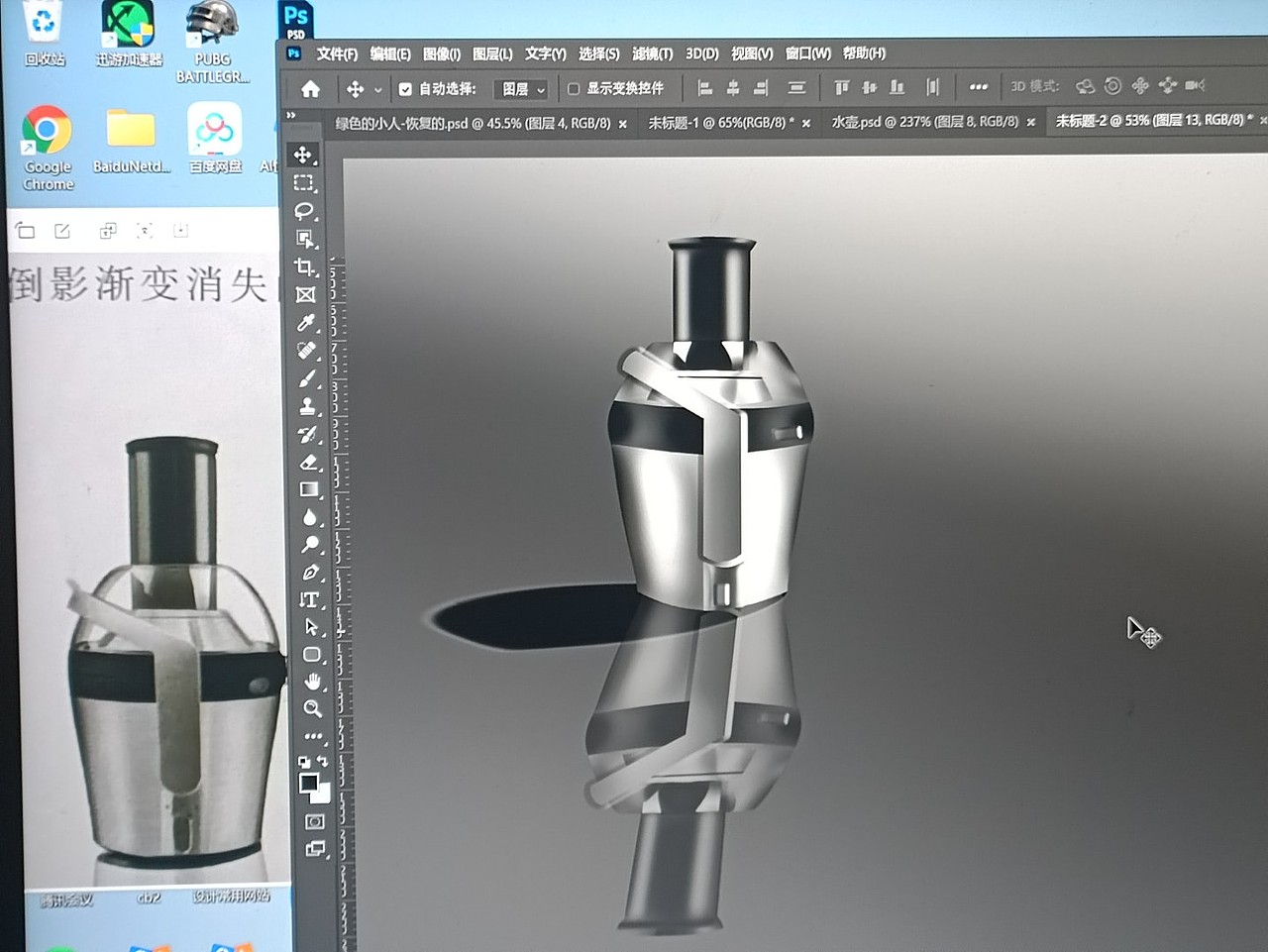Screen dimensions: 1268x952
Task: Switch to the 未标题-1 document tab
Action: [721, 123]
